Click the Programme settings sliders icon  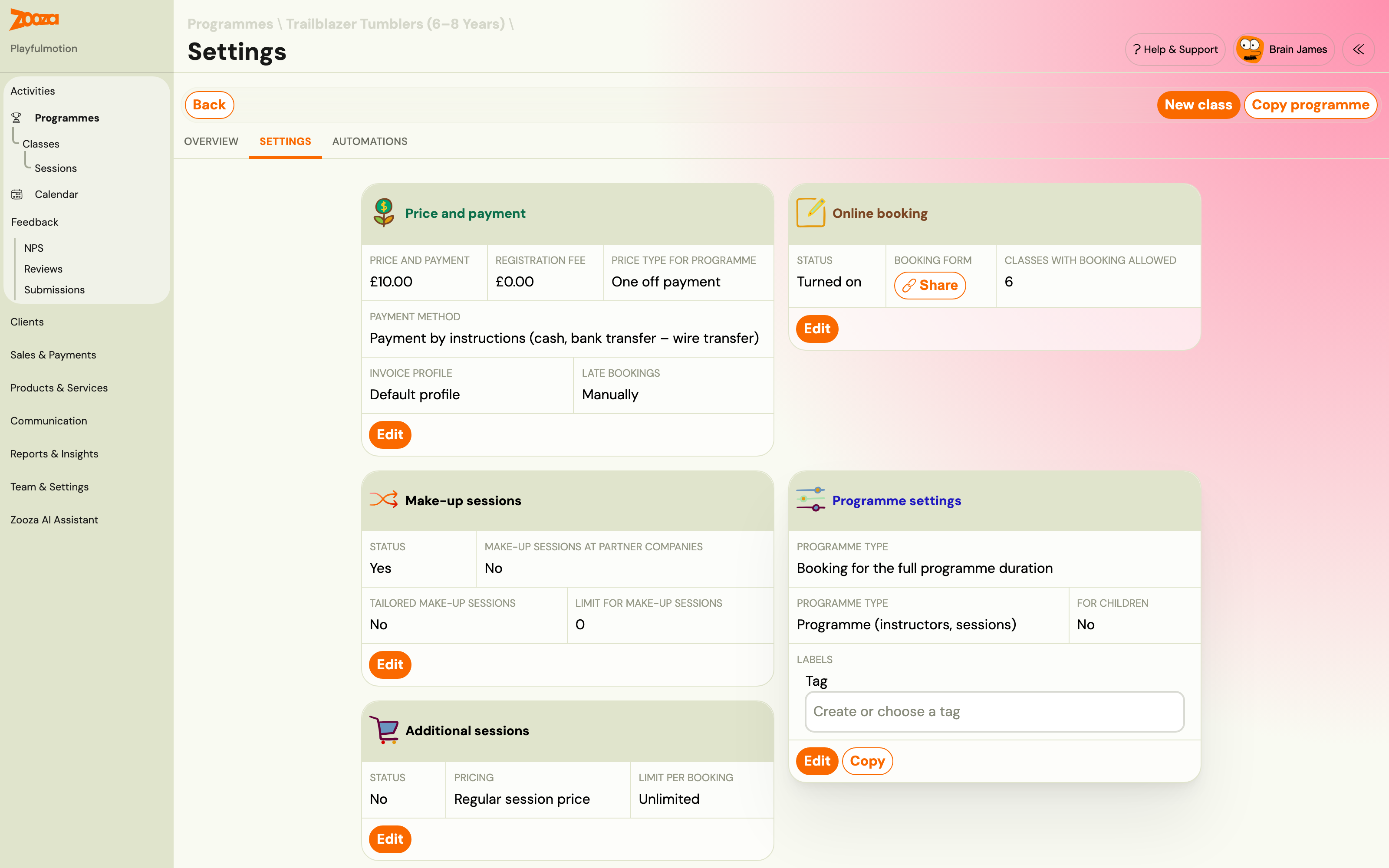(810, 500)
